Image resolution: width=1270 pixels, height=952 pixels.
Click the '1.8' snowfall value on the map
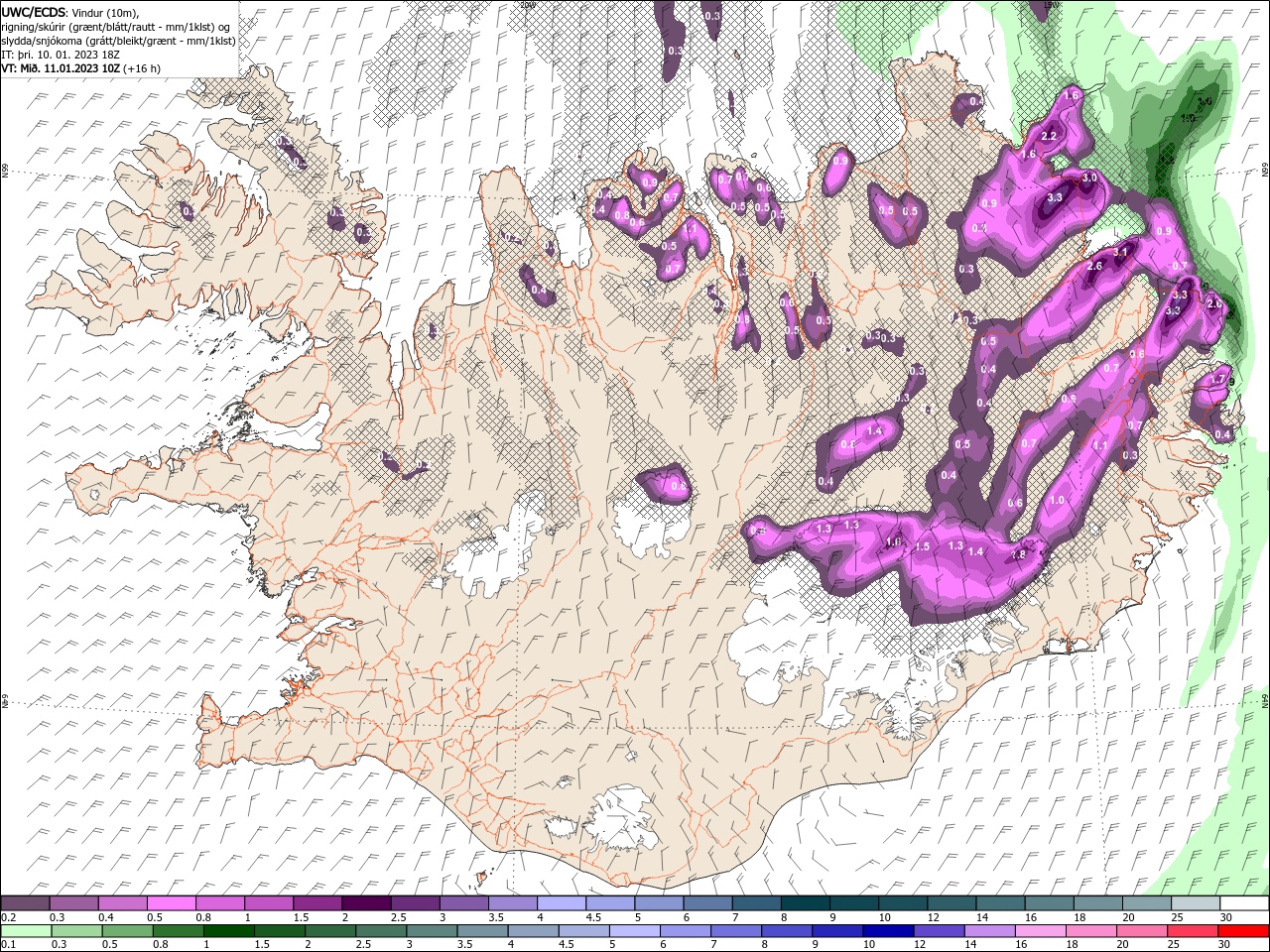pyautogui.click(x=1018, y=554)
